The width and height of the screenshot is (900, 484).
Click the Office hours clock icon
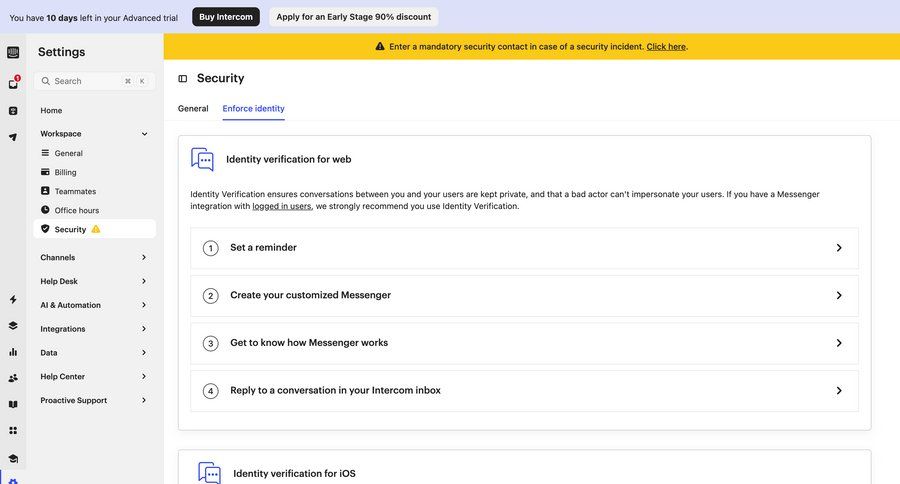pyautogui.click(x=45, y=210)
